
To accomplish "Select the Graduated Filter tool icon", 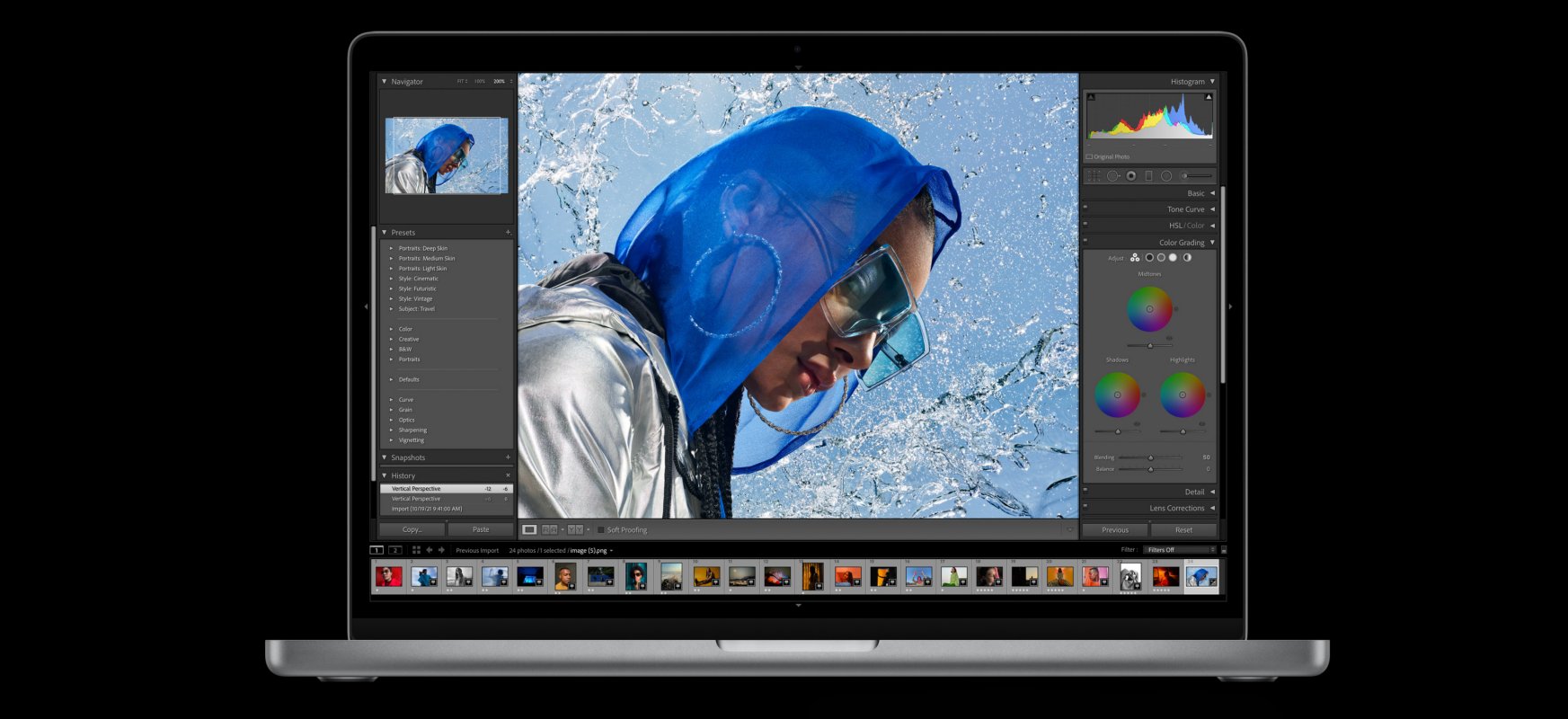I will (x=1148, y=176).
